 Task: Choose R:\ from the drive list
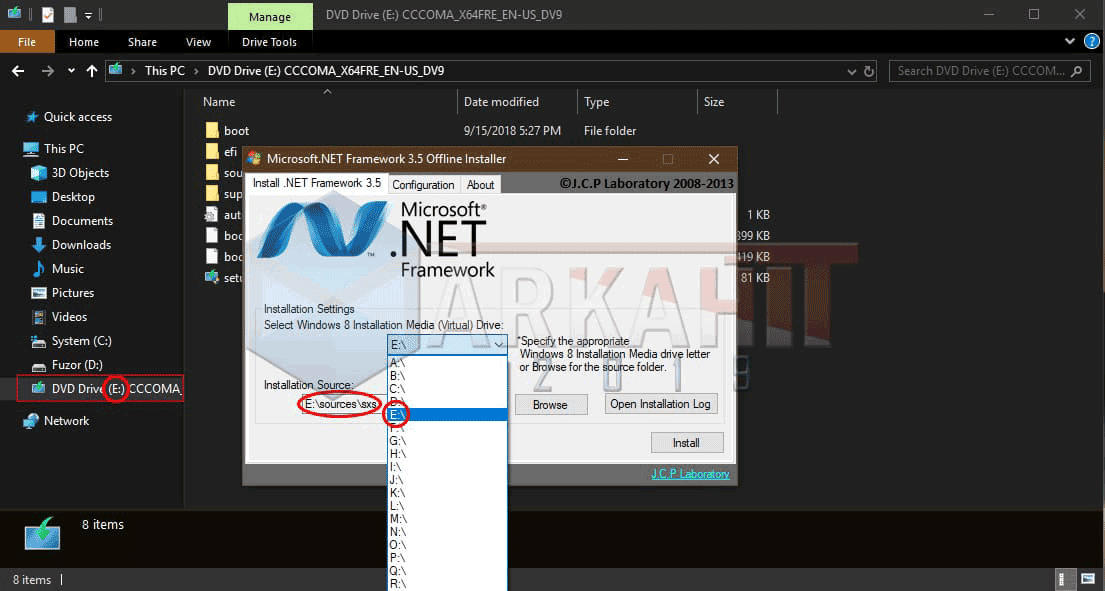click(x=447, y=584)
